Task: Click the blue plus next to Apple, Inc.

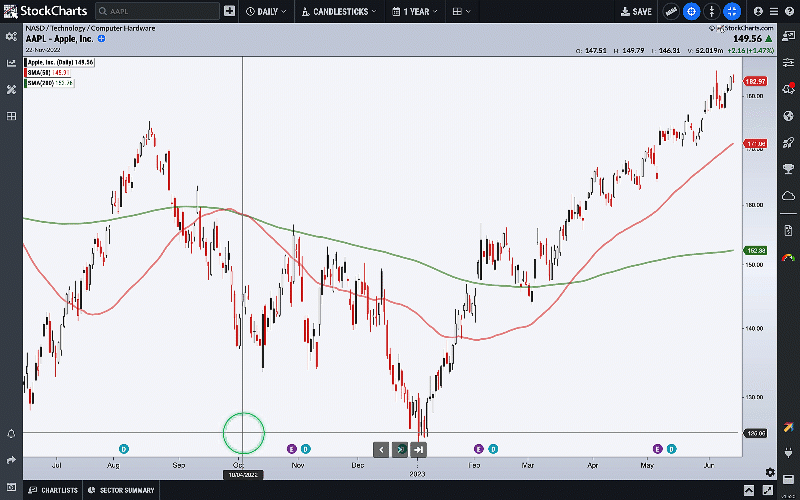Action: coord(101,38)
